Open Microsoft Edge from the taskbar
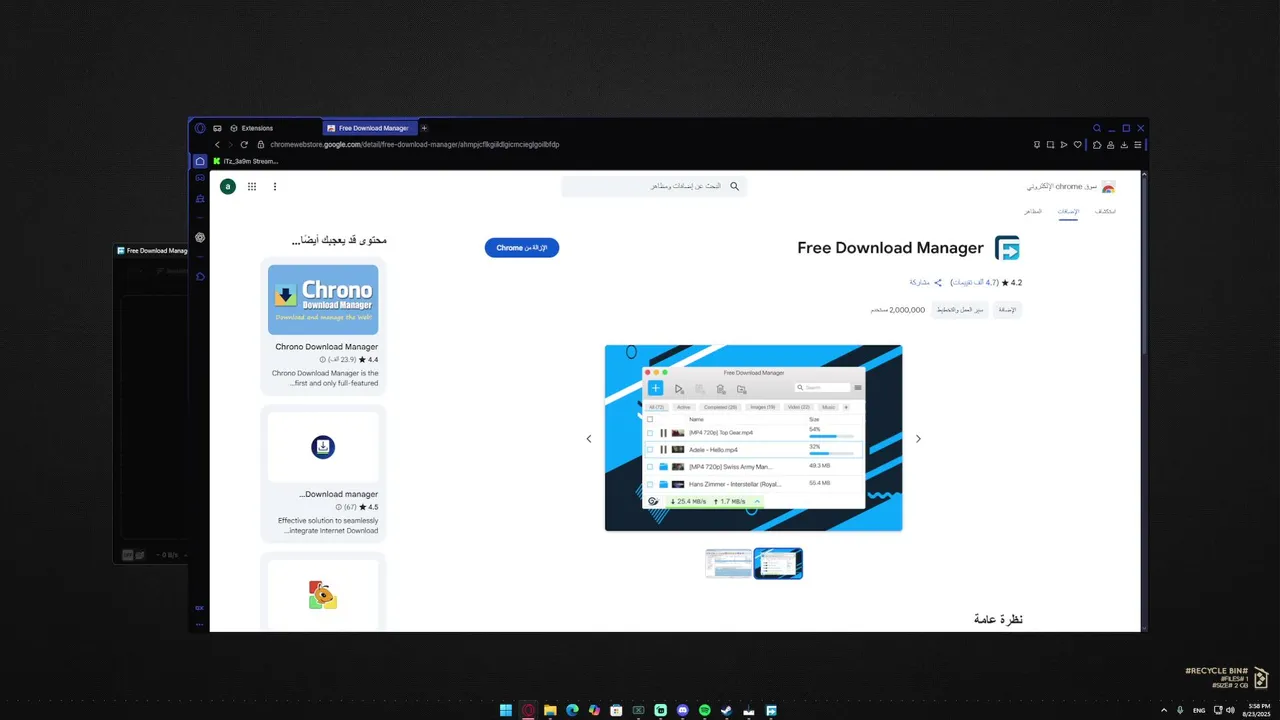 [x=572, y=710]
